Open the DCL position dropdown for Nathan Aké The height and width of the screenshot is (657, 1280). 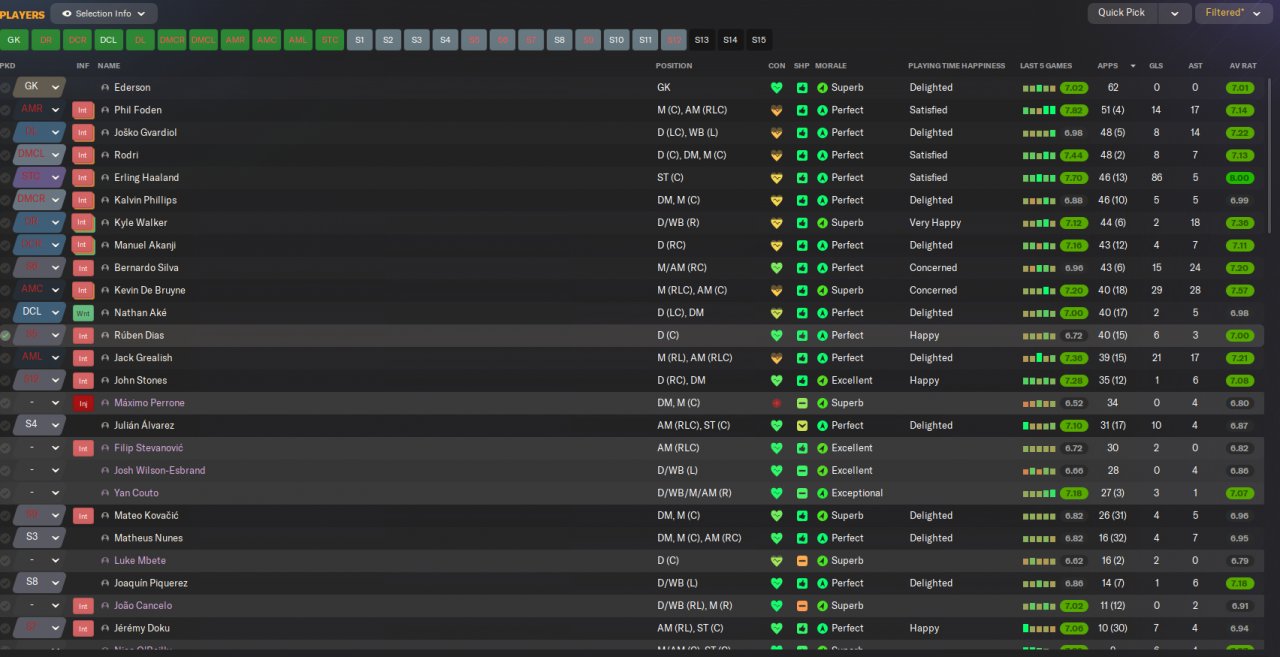40,312
